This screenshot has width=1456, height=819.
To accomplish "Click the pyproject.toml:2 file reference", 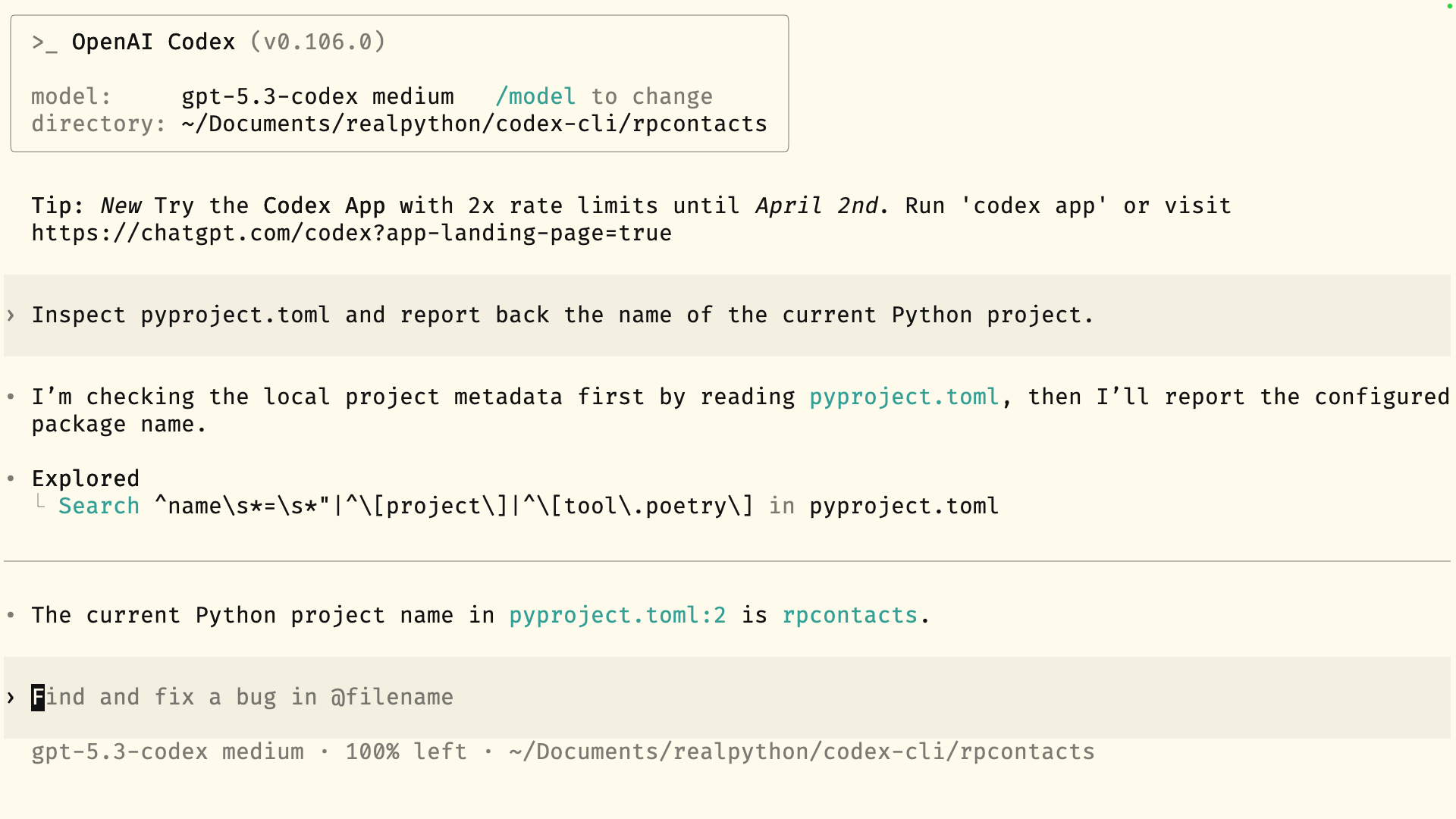I will click(617, 616).
